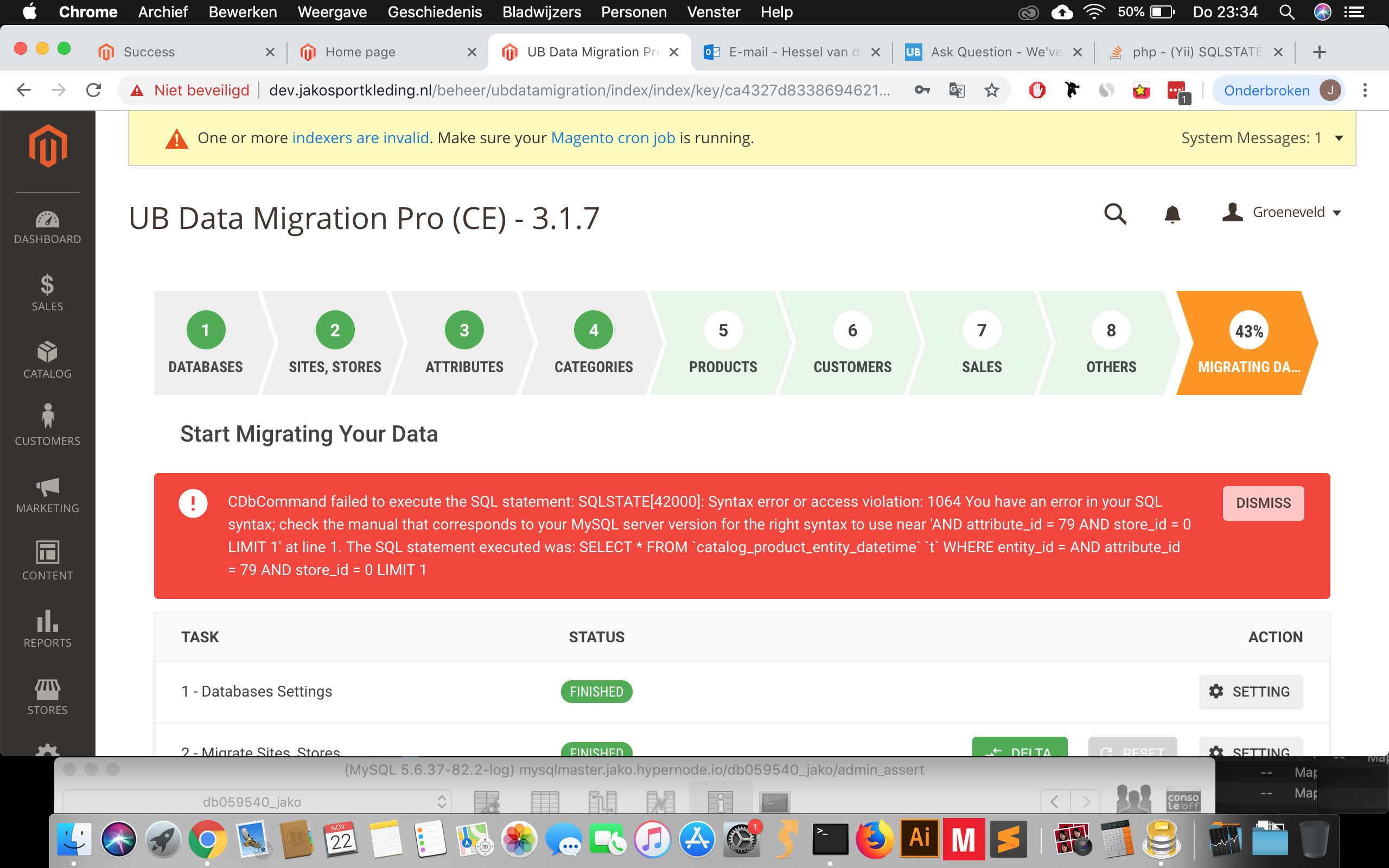The image size is (1389, 868).
Task: Toggle the console off button in Sequel Pro
Action: [x=1183, y=801]
